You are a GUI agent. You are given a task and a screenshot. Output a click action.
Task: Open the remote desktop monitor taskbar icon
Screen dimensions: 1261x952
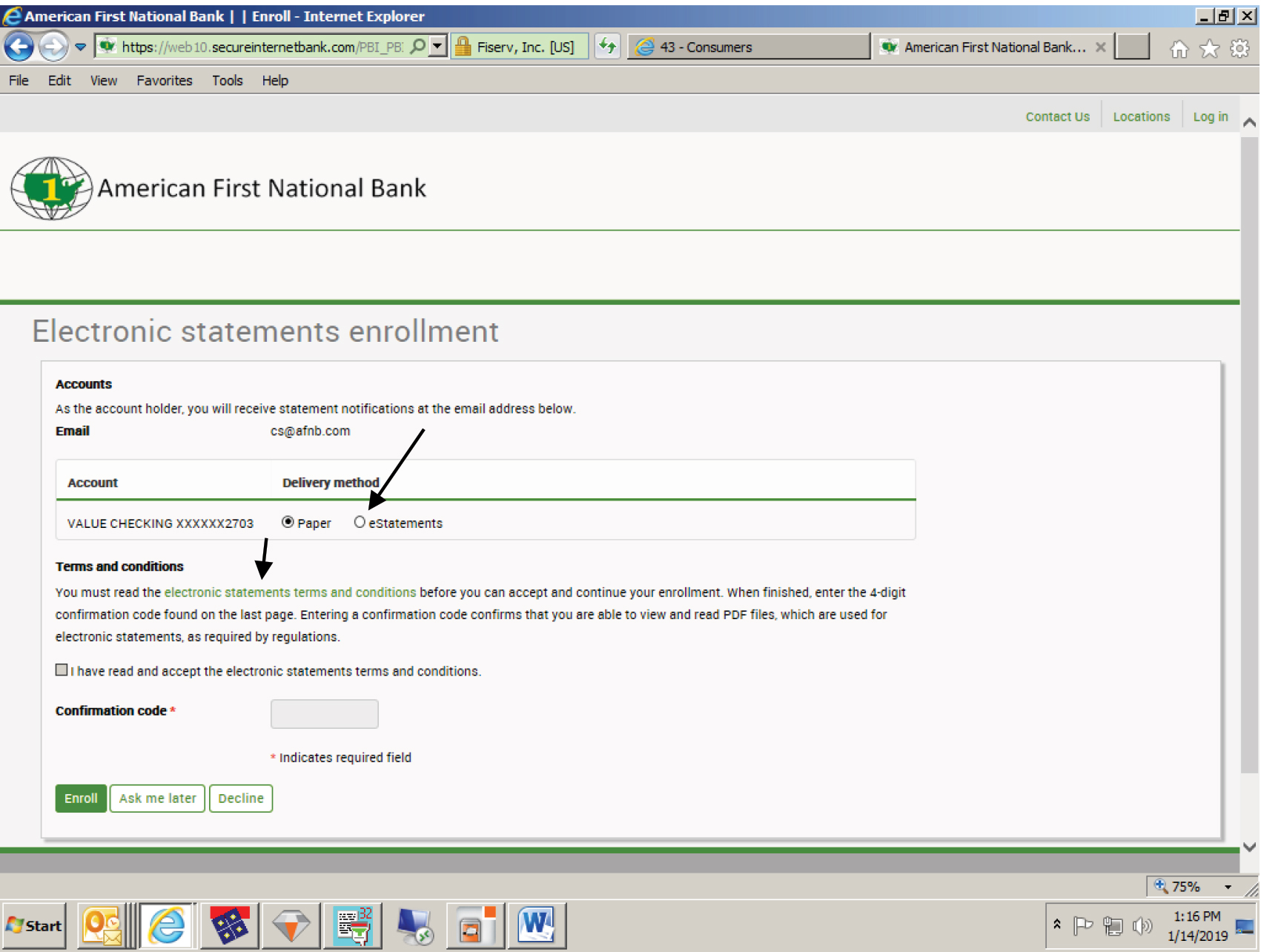(x=414, y=925)
